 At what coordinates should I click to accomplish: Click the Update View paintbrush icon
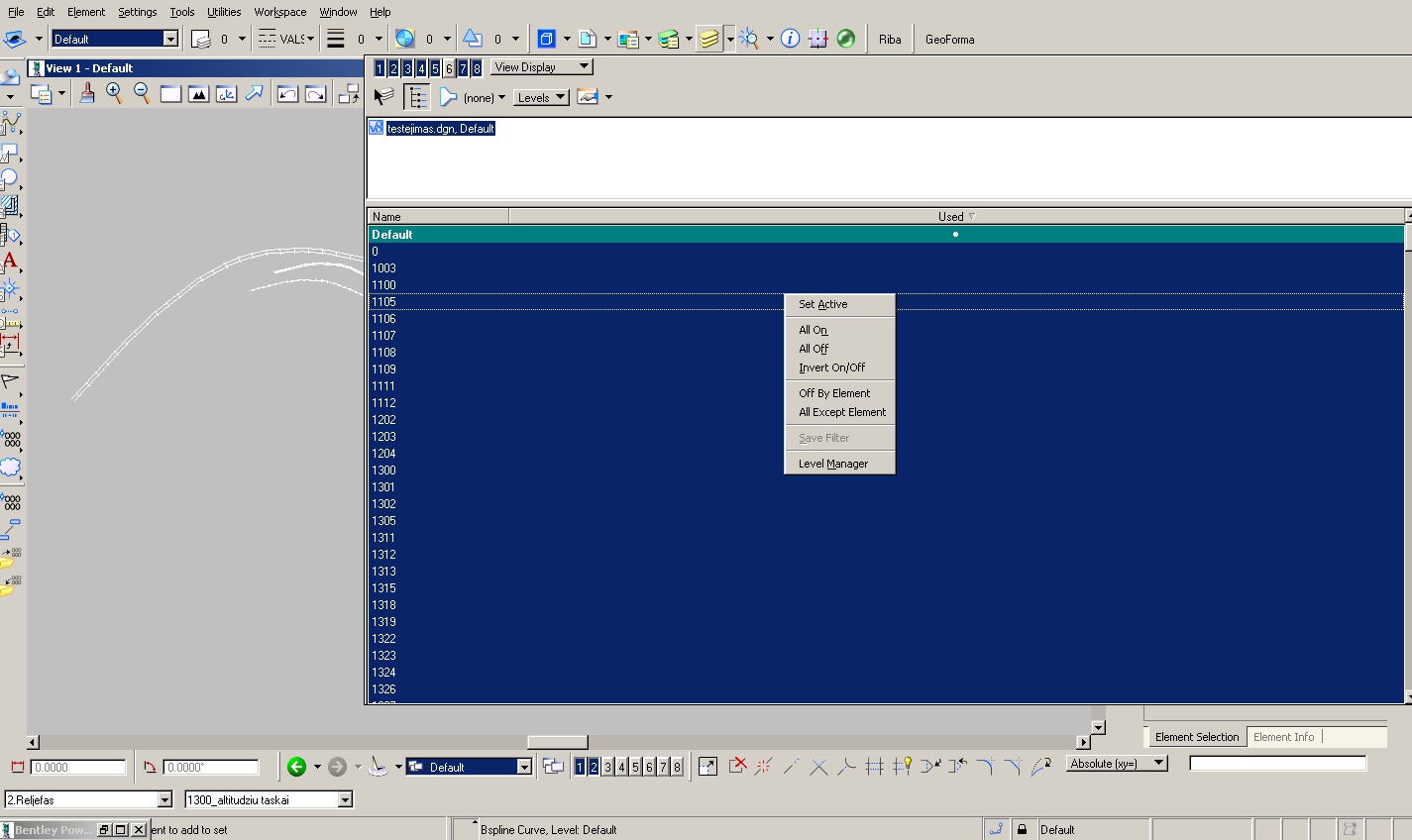click(87, 93)
